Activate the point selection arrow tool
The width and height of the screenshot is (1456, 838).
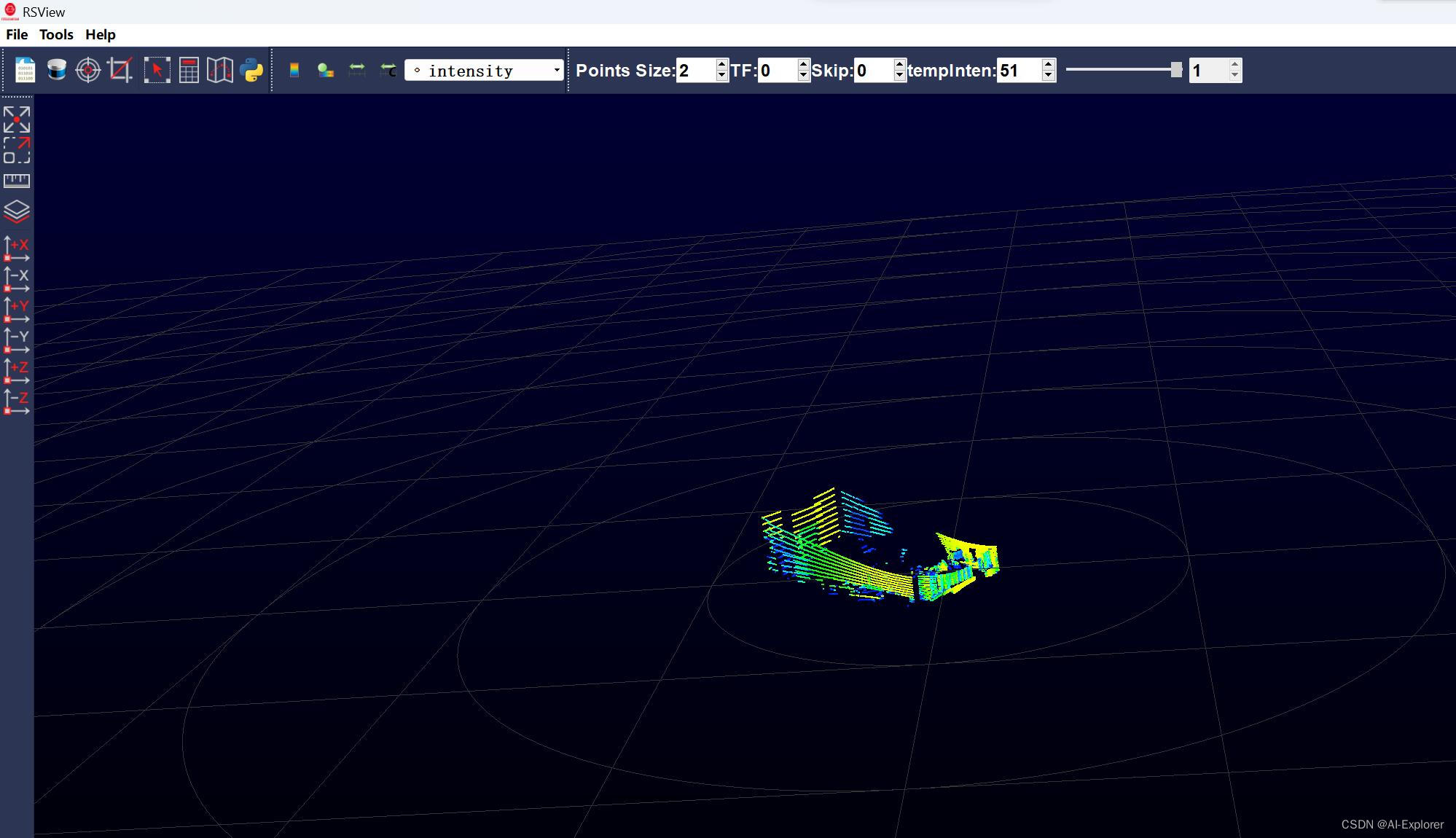pos(157,71)
